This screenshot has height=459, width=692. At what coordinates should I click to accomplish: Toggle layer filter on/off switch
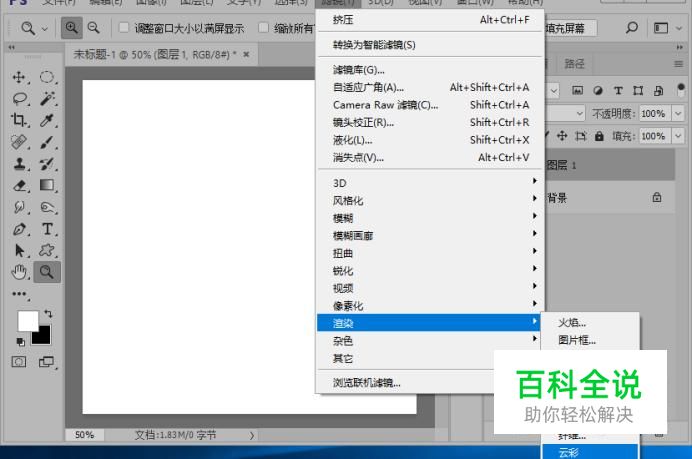(681, 90)
